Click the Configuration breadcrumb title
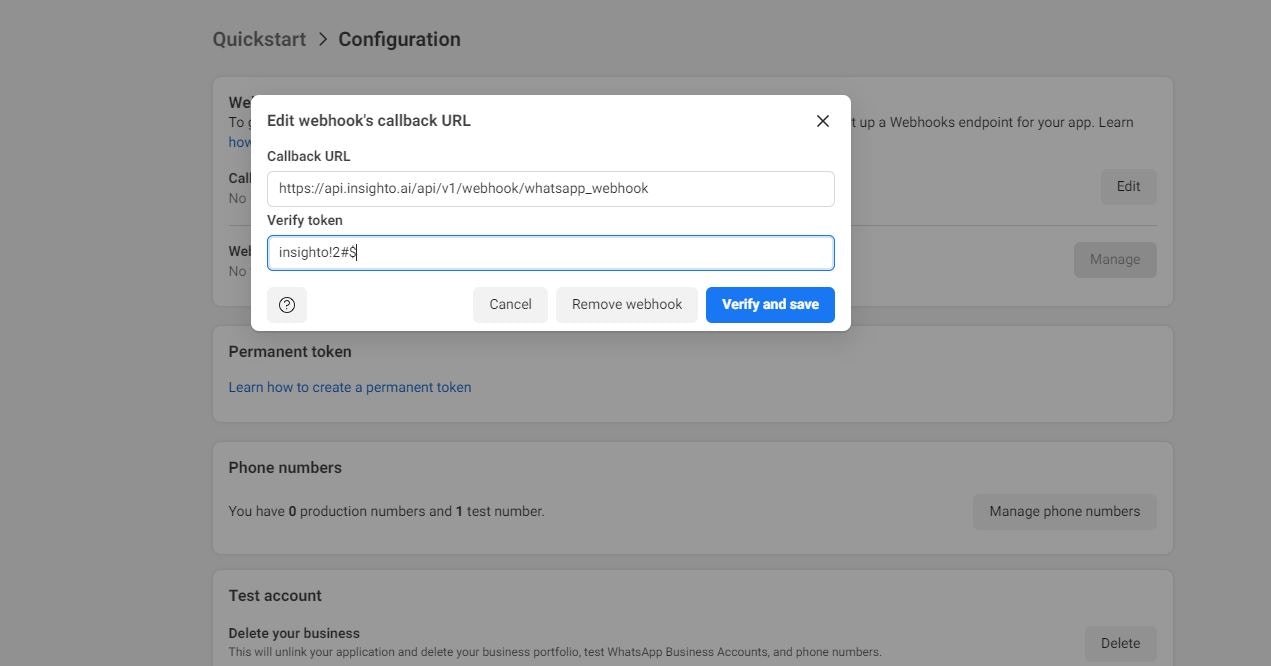The height and width of the screenshot is (666, 1271). (x=399, y=39)
